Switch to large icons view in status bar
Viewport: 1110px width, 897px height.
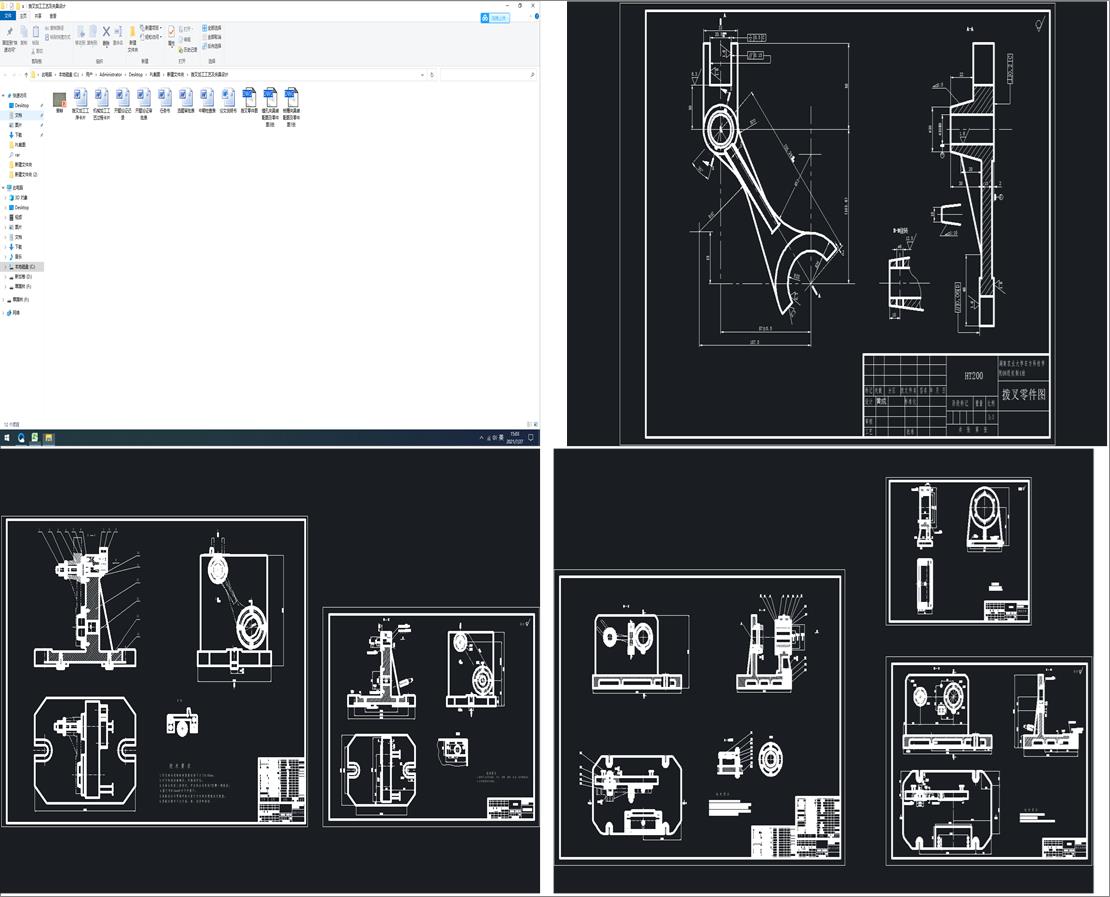pos(535,425)
